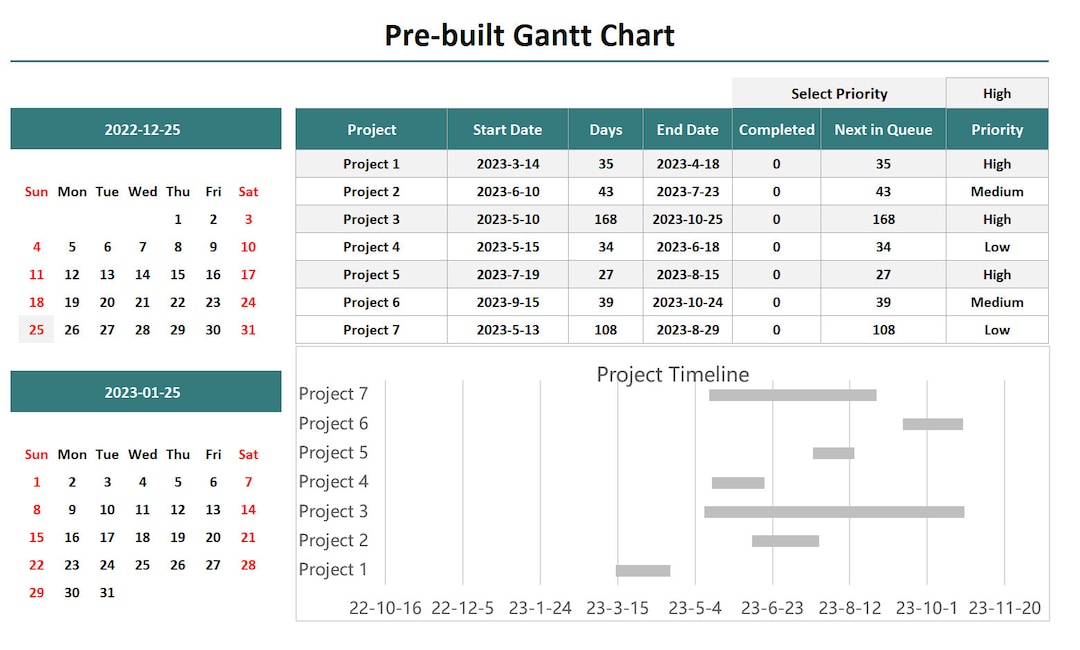Click the Project 6 label on the chart axis

pyautogui.click(x=333, y=423)
